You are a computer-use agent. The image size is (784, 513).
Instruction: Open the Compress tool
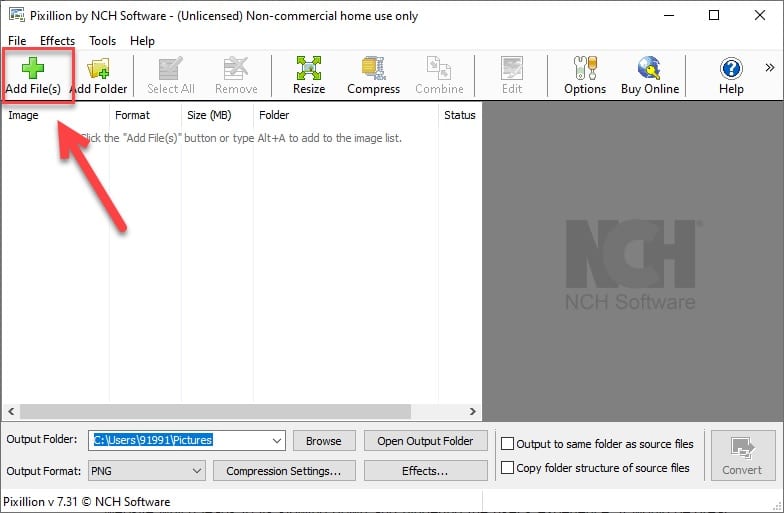point(374,76)
